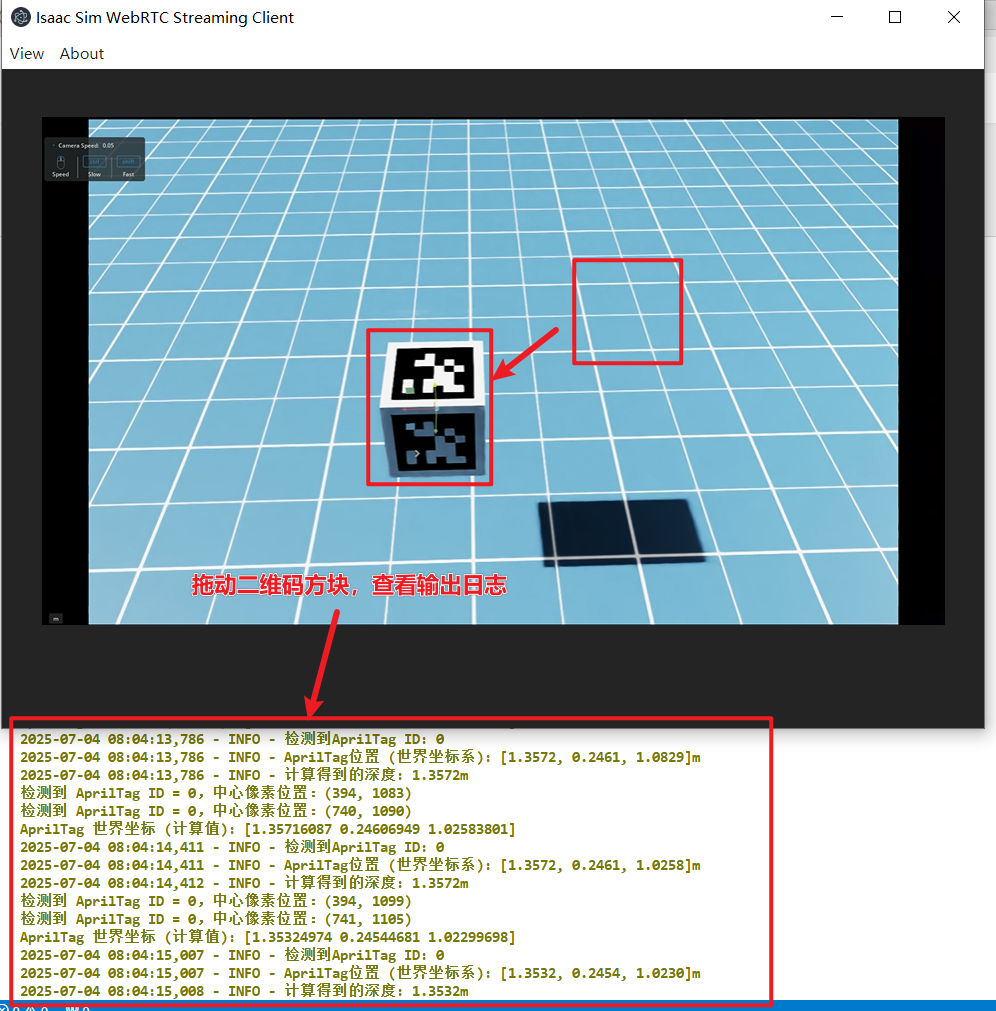Click the Isaac Sim WebRTC Streaming Client title
The height and width of the screenshot is (1011, 996).
point(165,17)
